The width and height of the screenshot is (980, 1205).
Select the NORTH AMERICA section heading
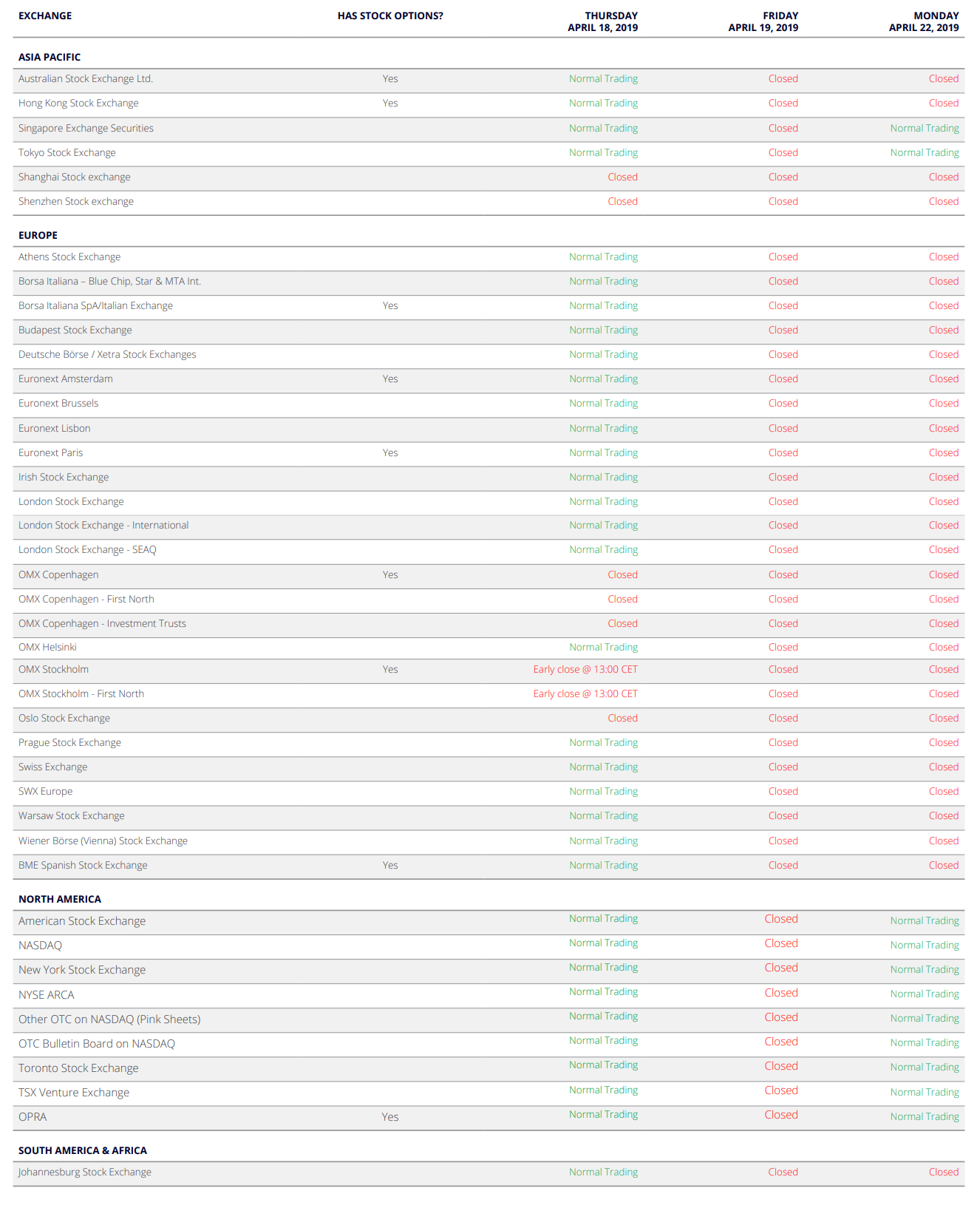[60, 899]
